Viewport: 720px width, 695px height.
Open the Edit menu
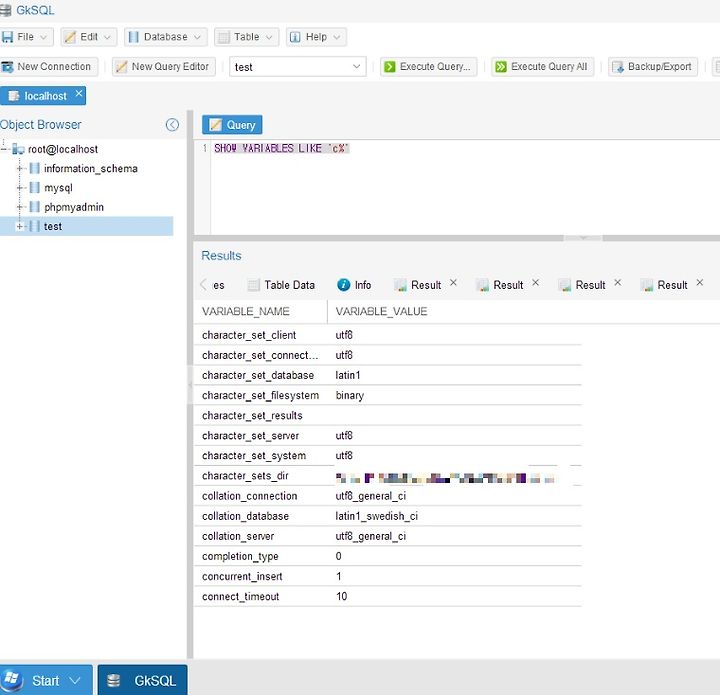[89, 37]
